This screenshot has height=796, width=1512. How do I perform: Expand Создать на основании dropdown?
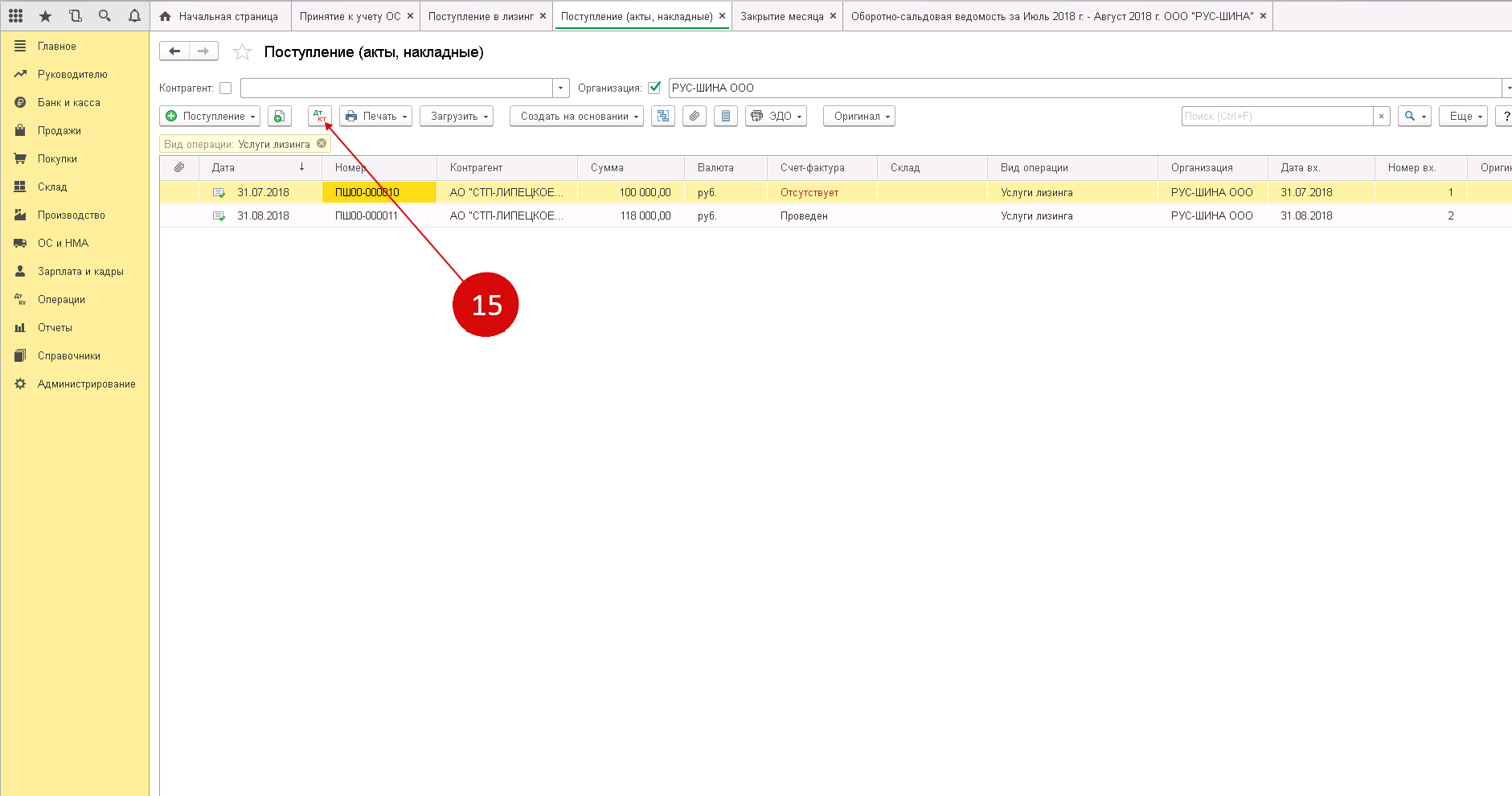coord(576,117)
